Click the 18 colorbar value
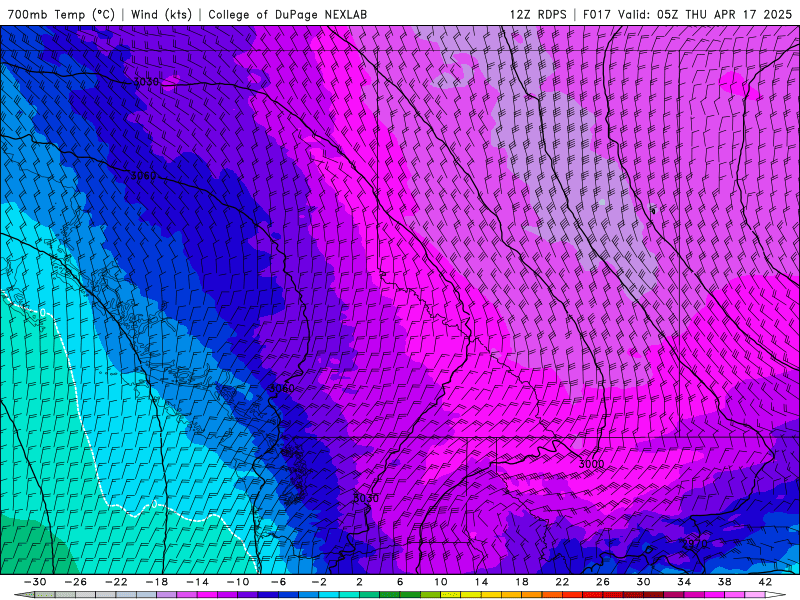This screenshot has height=600, width=800. [x=521, y=582]
